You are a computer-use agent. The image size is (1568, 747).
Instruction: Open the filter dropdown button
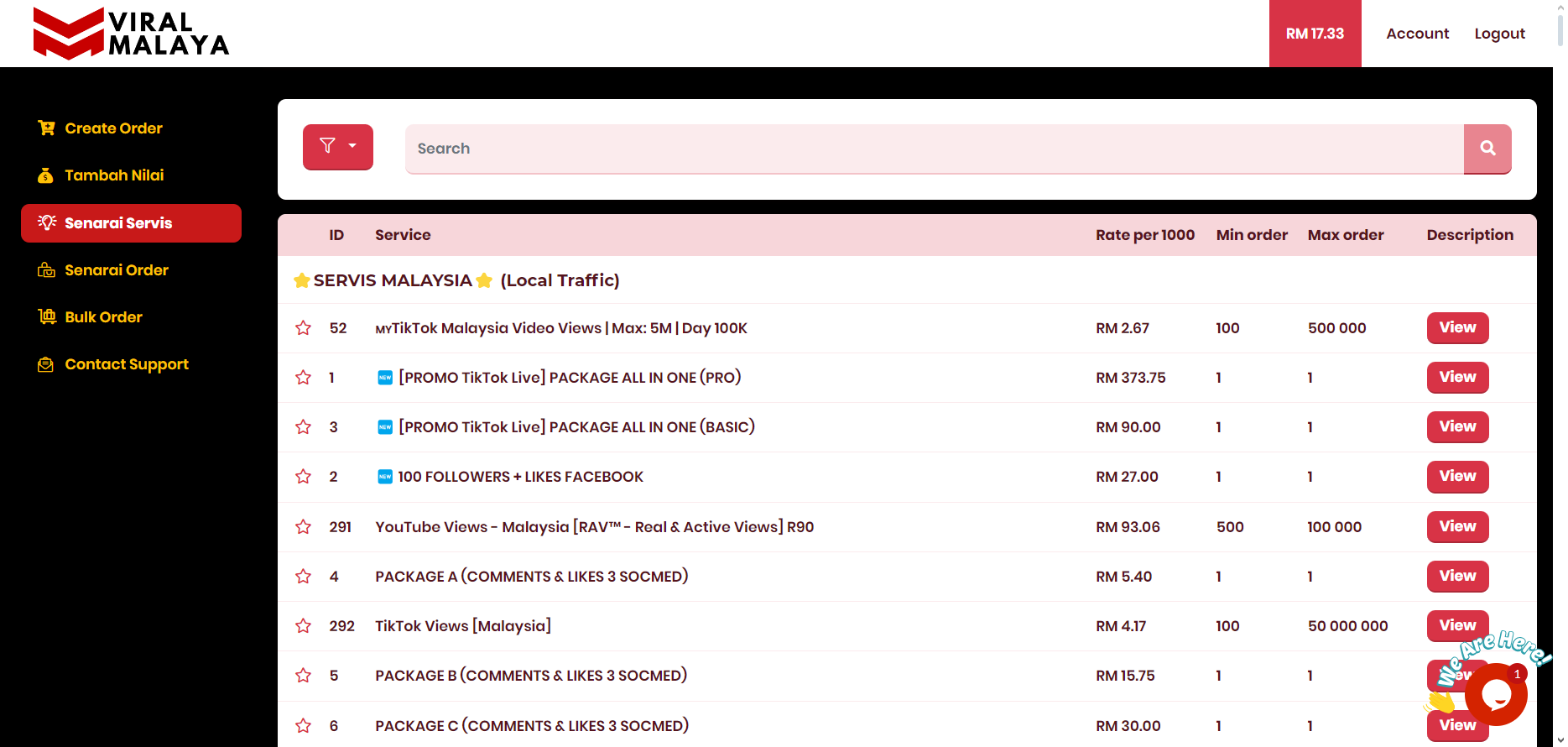(x=338, y=147)
